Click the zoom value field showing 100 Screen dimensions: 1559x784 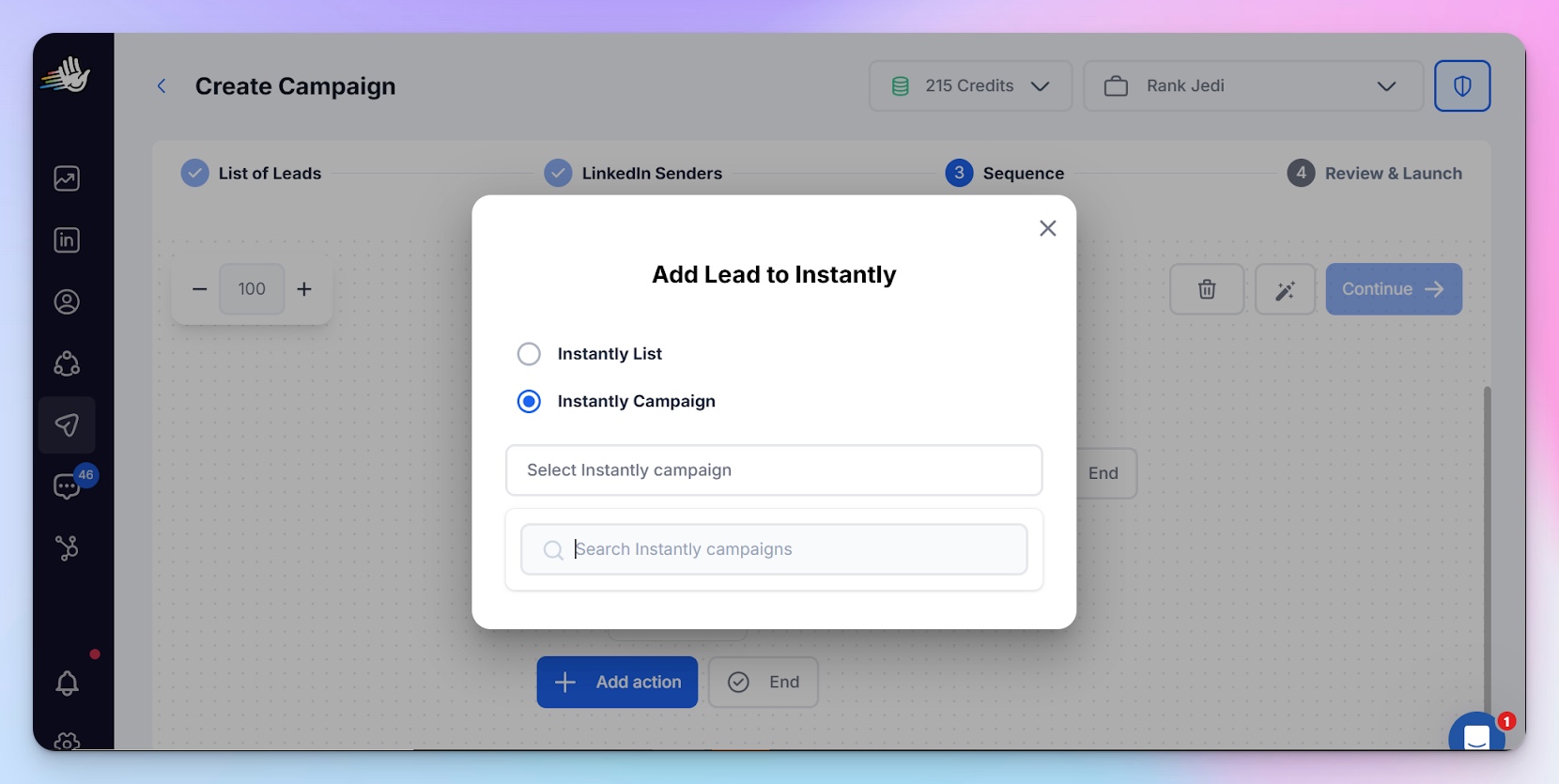[x=252, y=289]
